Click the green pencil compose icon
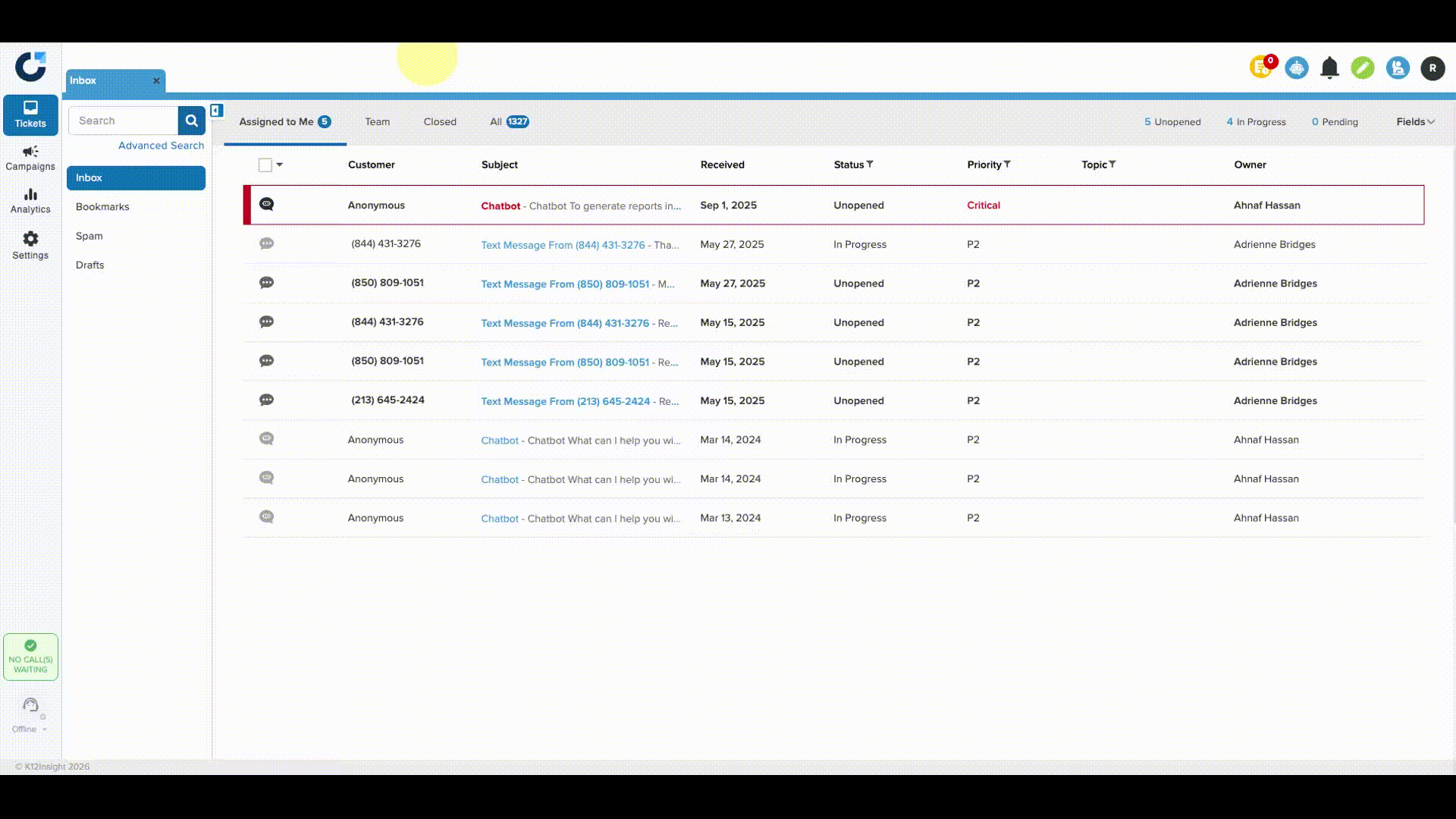The width and height of the screenshot is (1456, 819). click(x=1363, y=68)
